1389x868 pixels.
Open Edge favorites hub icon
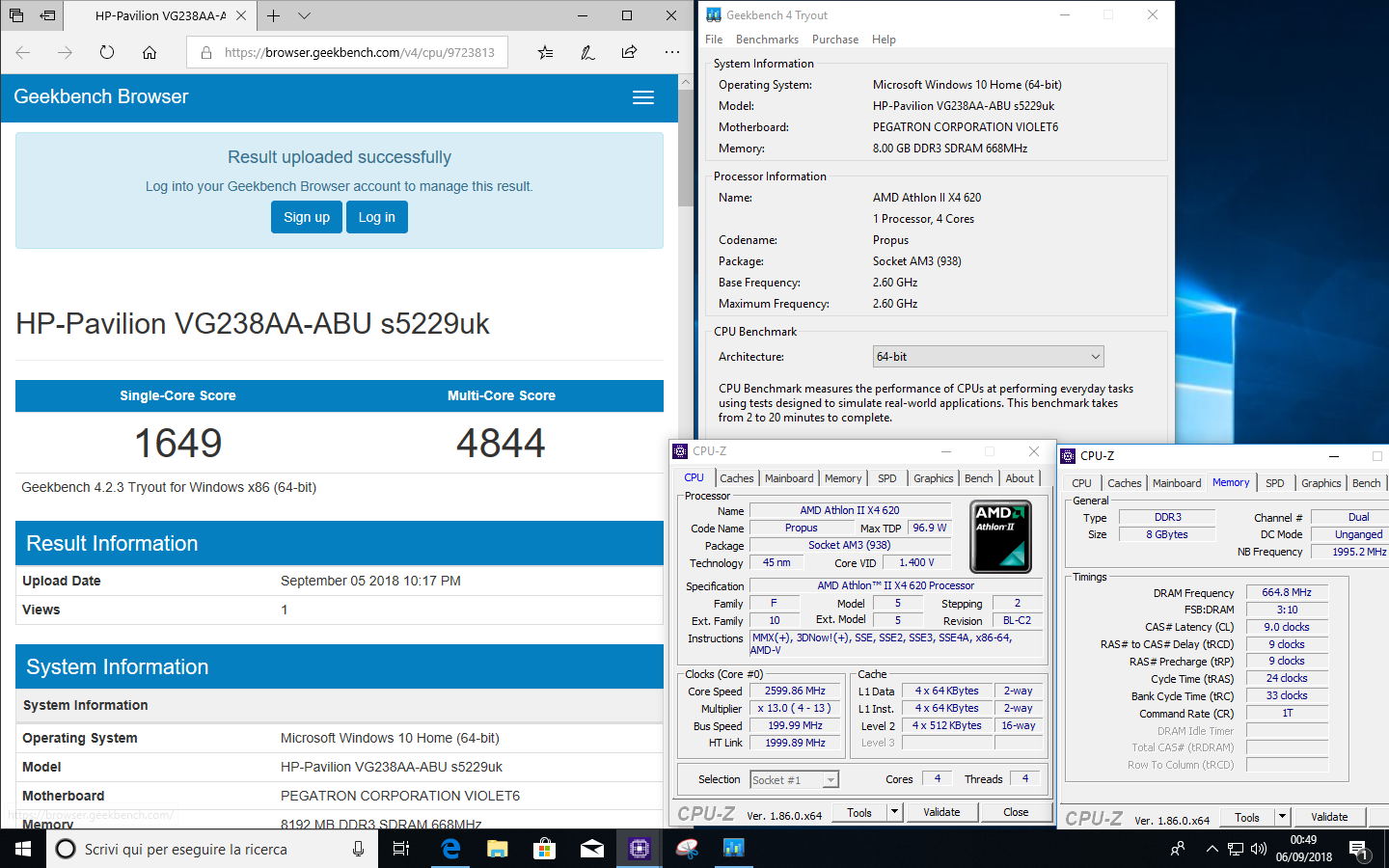545,52
